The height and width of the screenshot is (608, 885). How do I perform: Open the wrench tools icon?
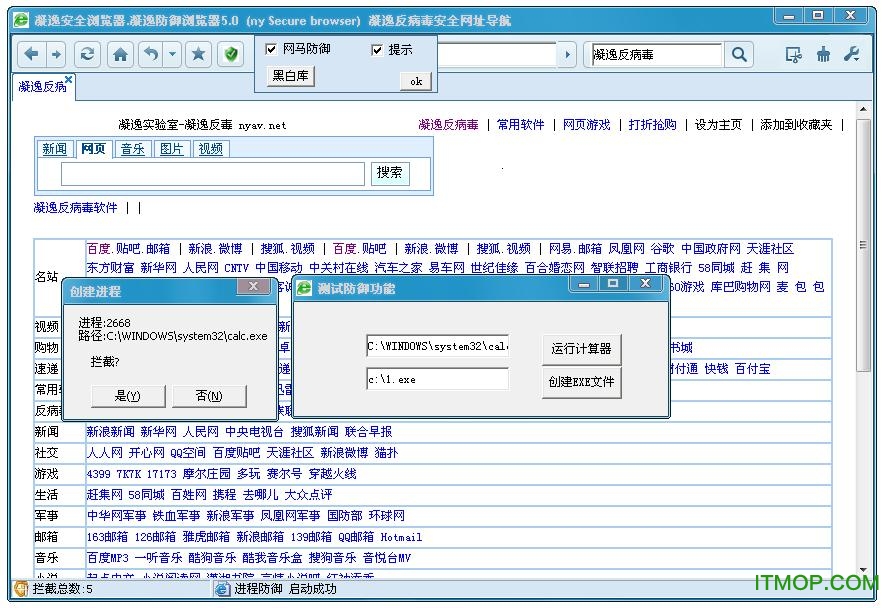pyautogui.click(x=849, y=53)
